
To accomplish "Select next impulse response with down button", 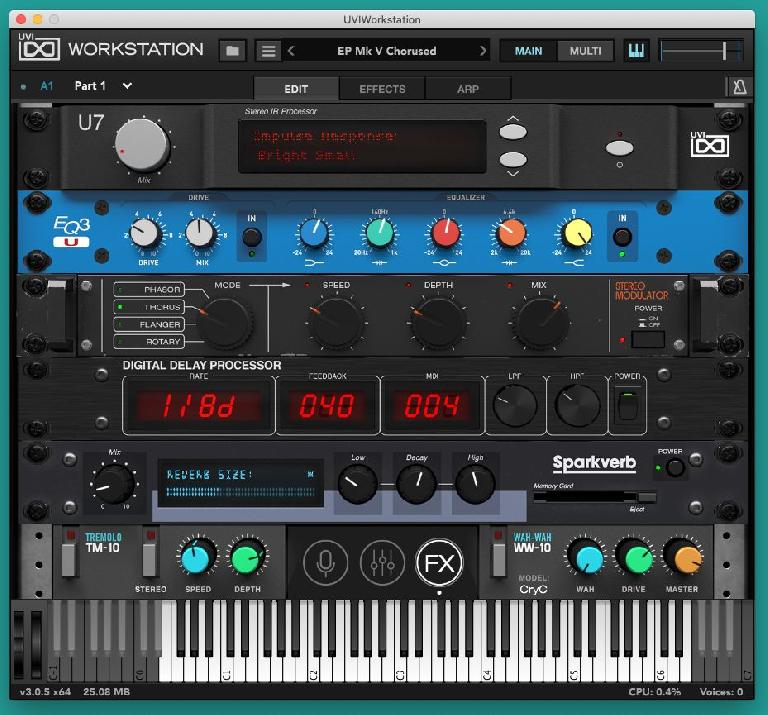I will pos(513,159).
